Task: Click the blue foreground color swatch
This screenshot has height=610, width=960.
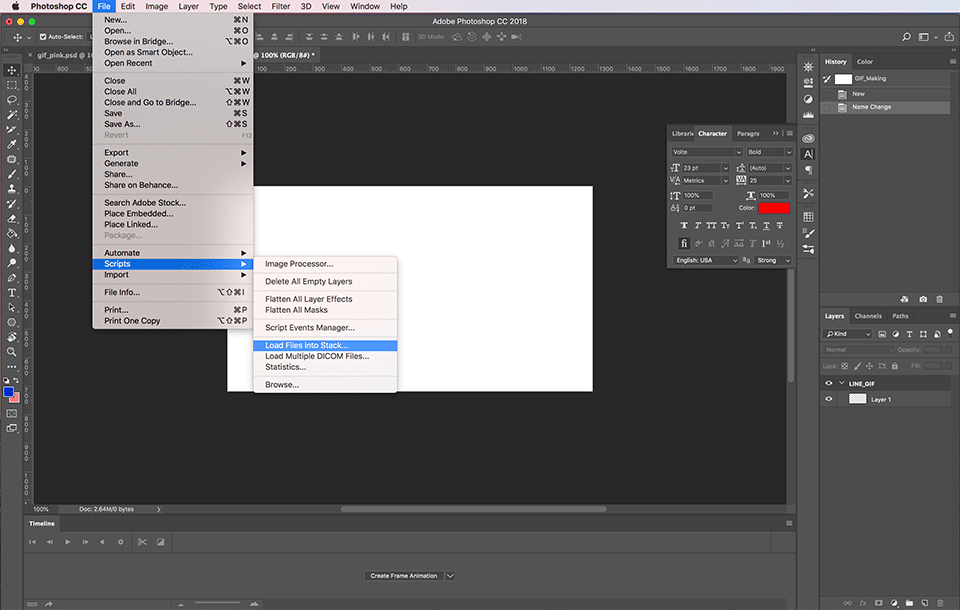Action: pos(9,392)
